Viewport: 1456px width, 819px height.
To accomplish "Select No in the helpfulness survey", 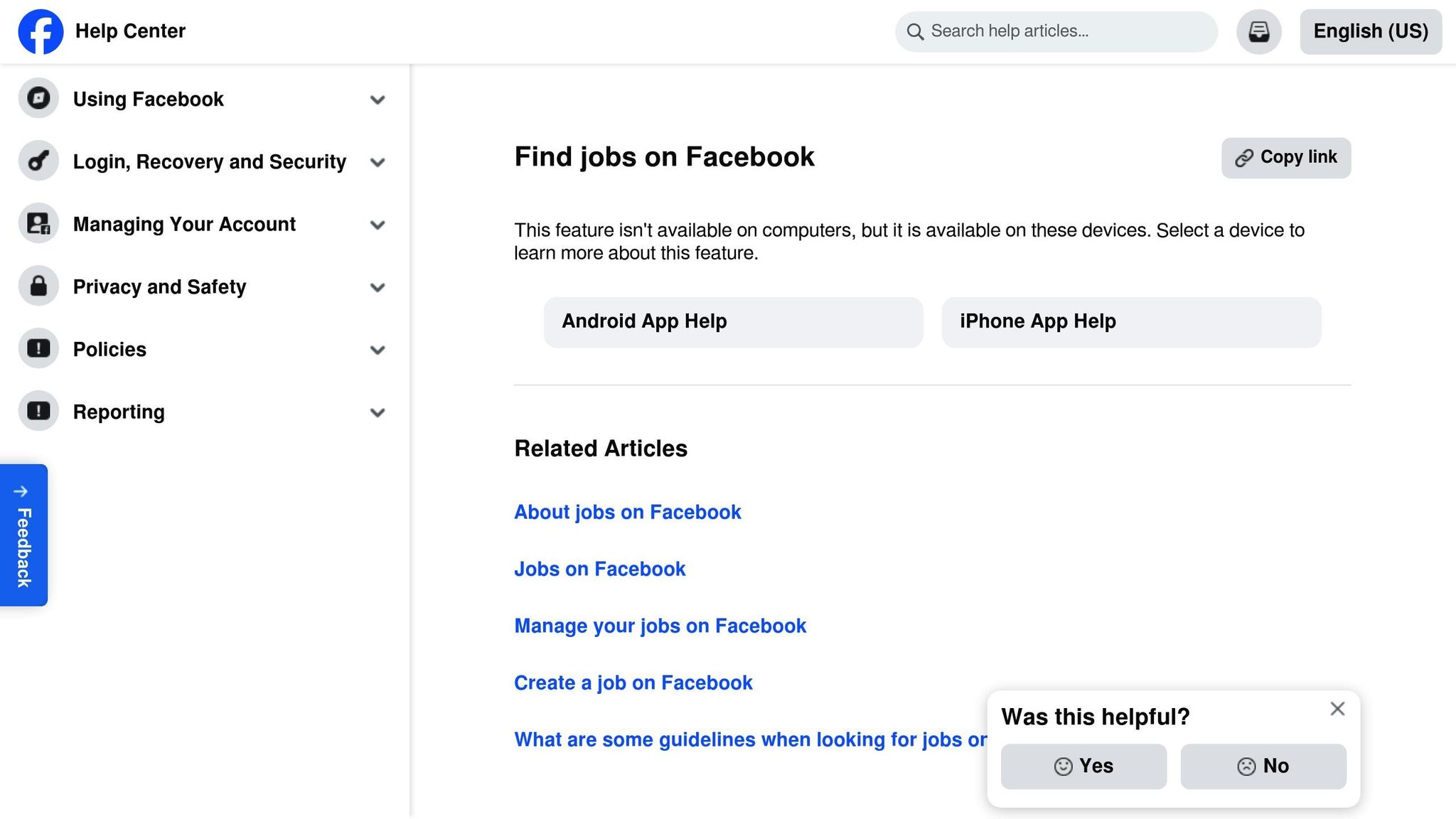I will 1263,766.
